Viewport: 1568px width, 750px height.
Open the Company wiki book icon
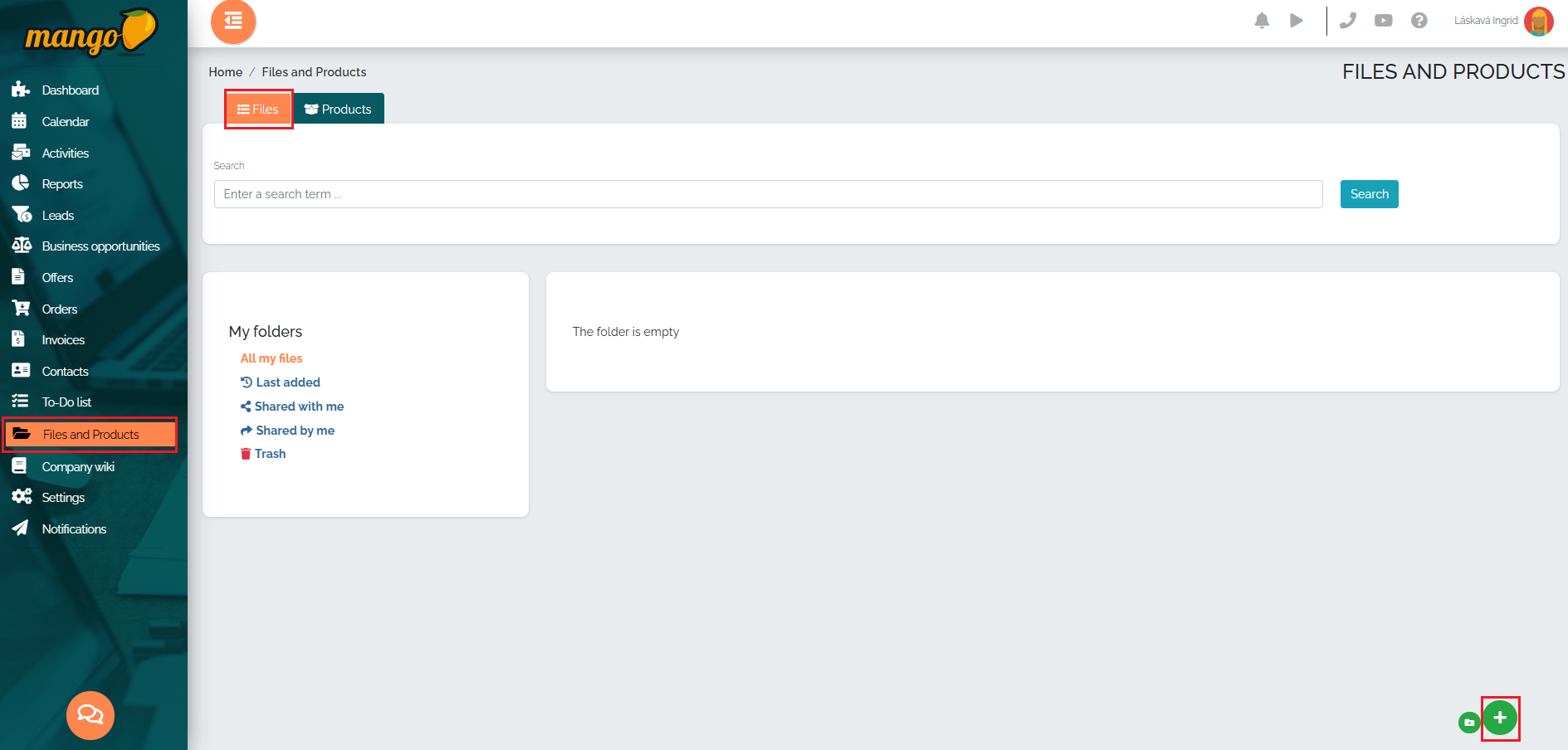coord(19,466)
